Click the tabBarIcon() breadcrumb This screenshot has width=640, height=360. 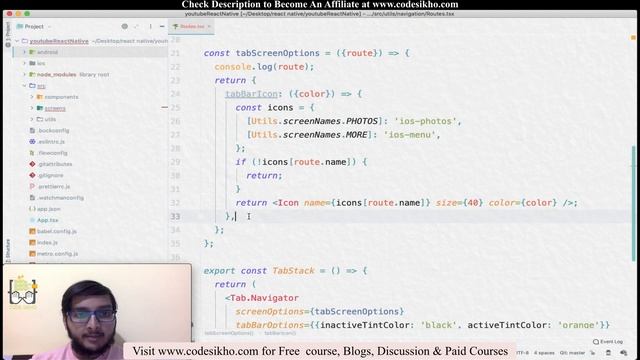pos(280,333)
